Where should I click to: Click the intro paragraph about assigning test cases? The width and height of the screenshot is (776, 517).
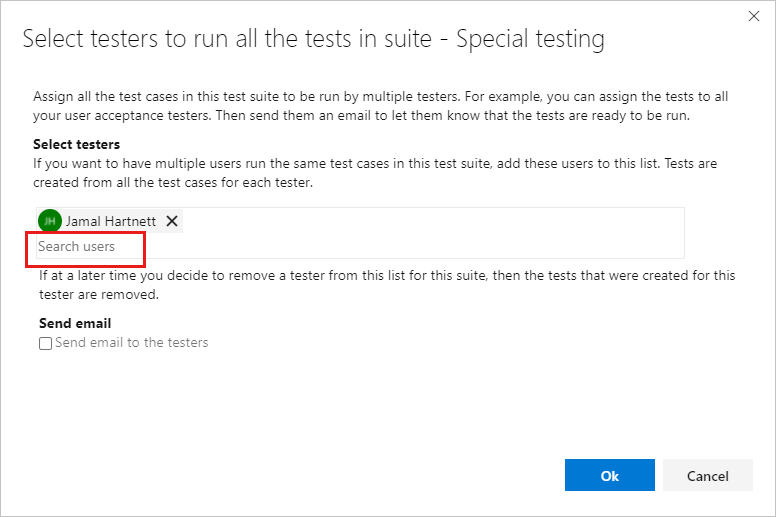pos(380,107)
